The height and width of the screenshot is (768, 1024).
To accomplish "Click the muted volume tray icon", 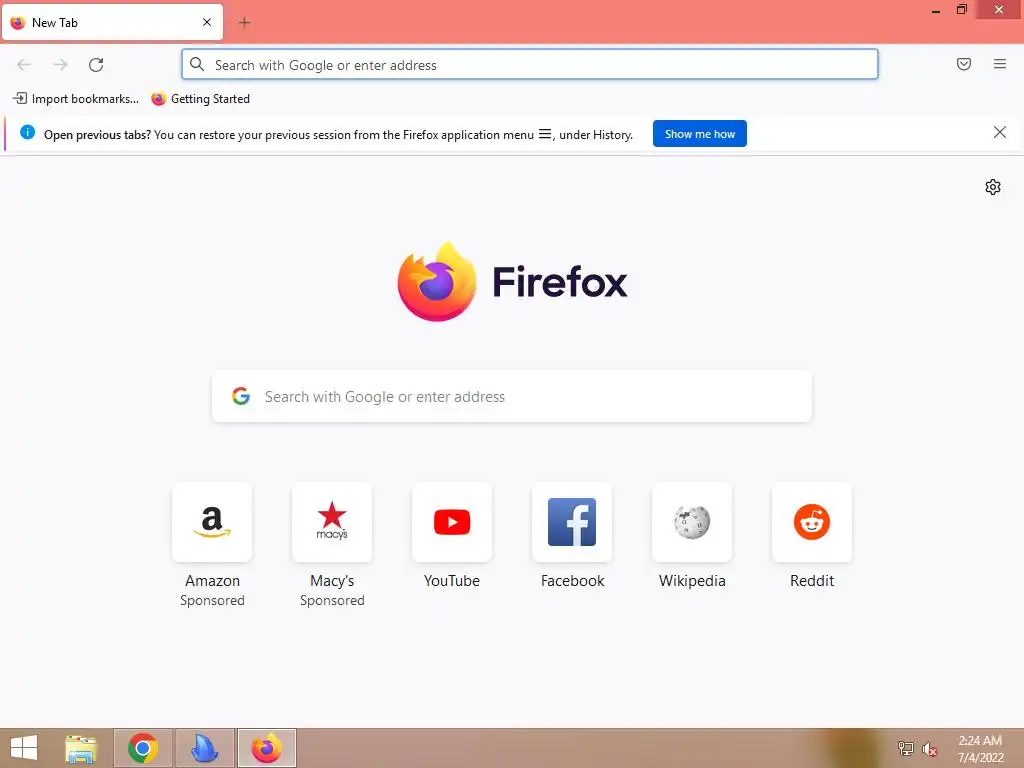I will click(x=929, y=749).
